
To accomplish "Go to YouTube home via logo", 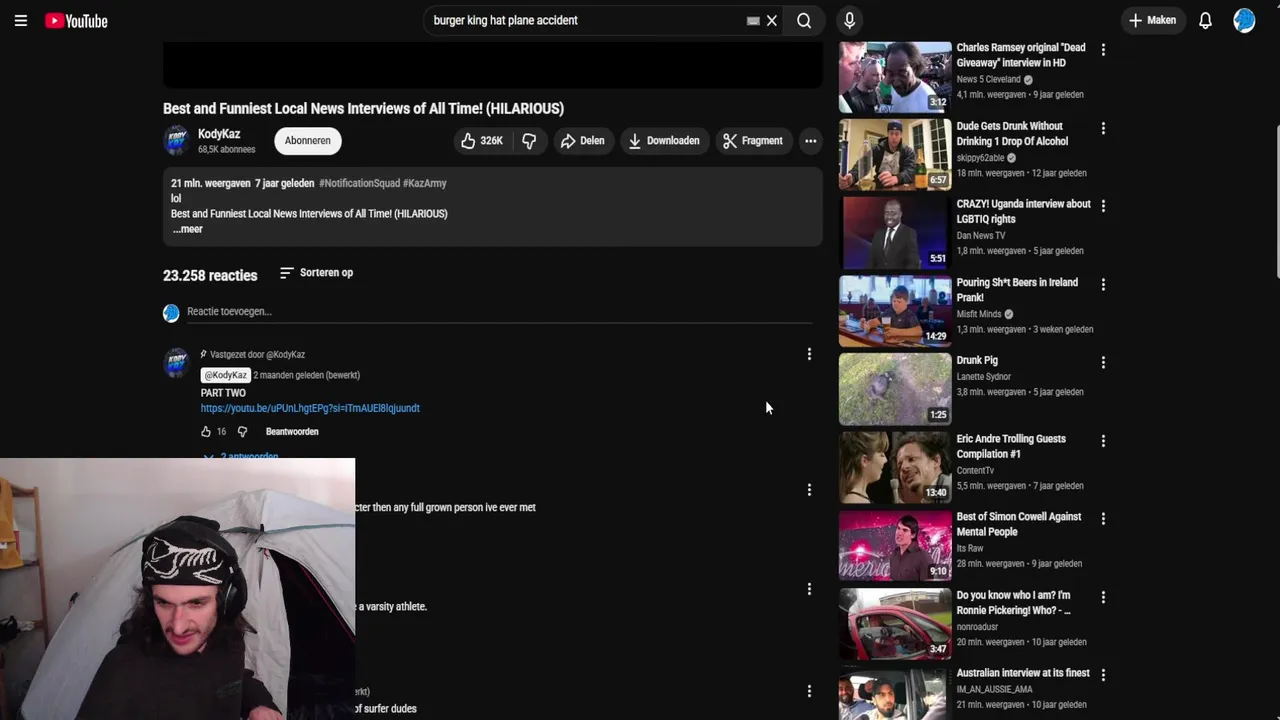I will click(76, 21).
